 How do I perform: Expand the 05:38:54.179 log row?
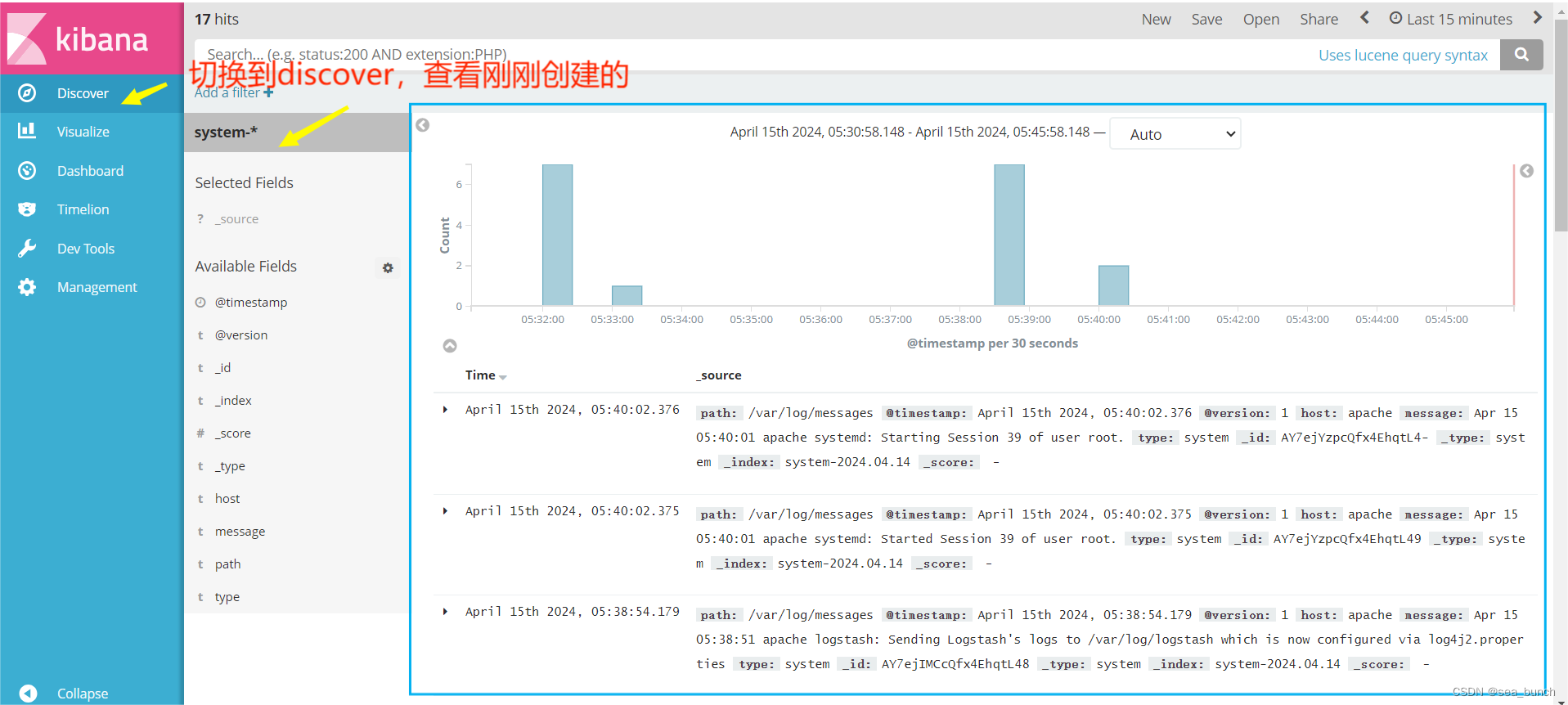pyautogui.click(x=445, y=612)
